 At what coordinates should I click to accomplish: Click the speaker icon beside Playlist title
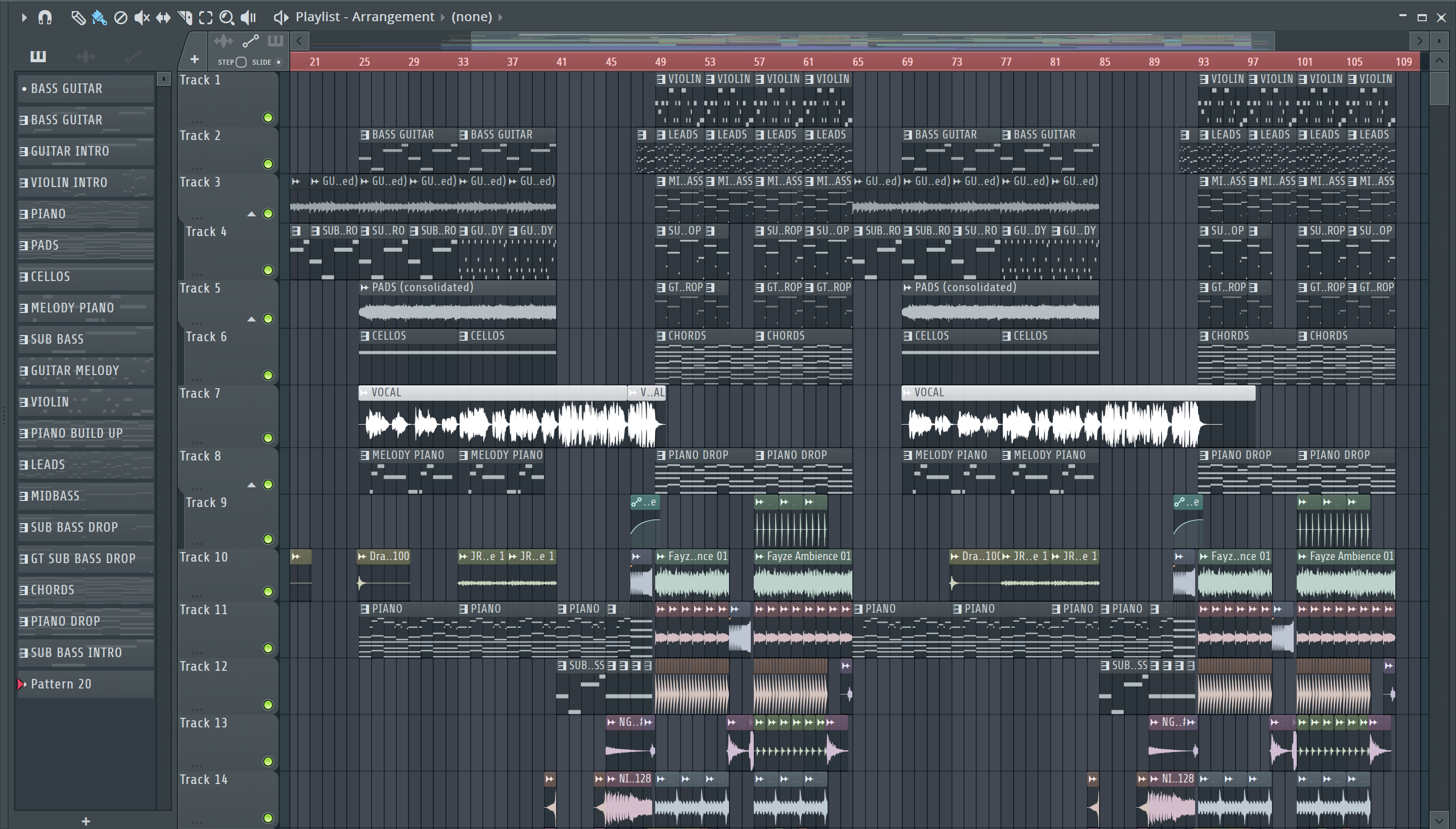pyautogui.click(x=281, y=17)
